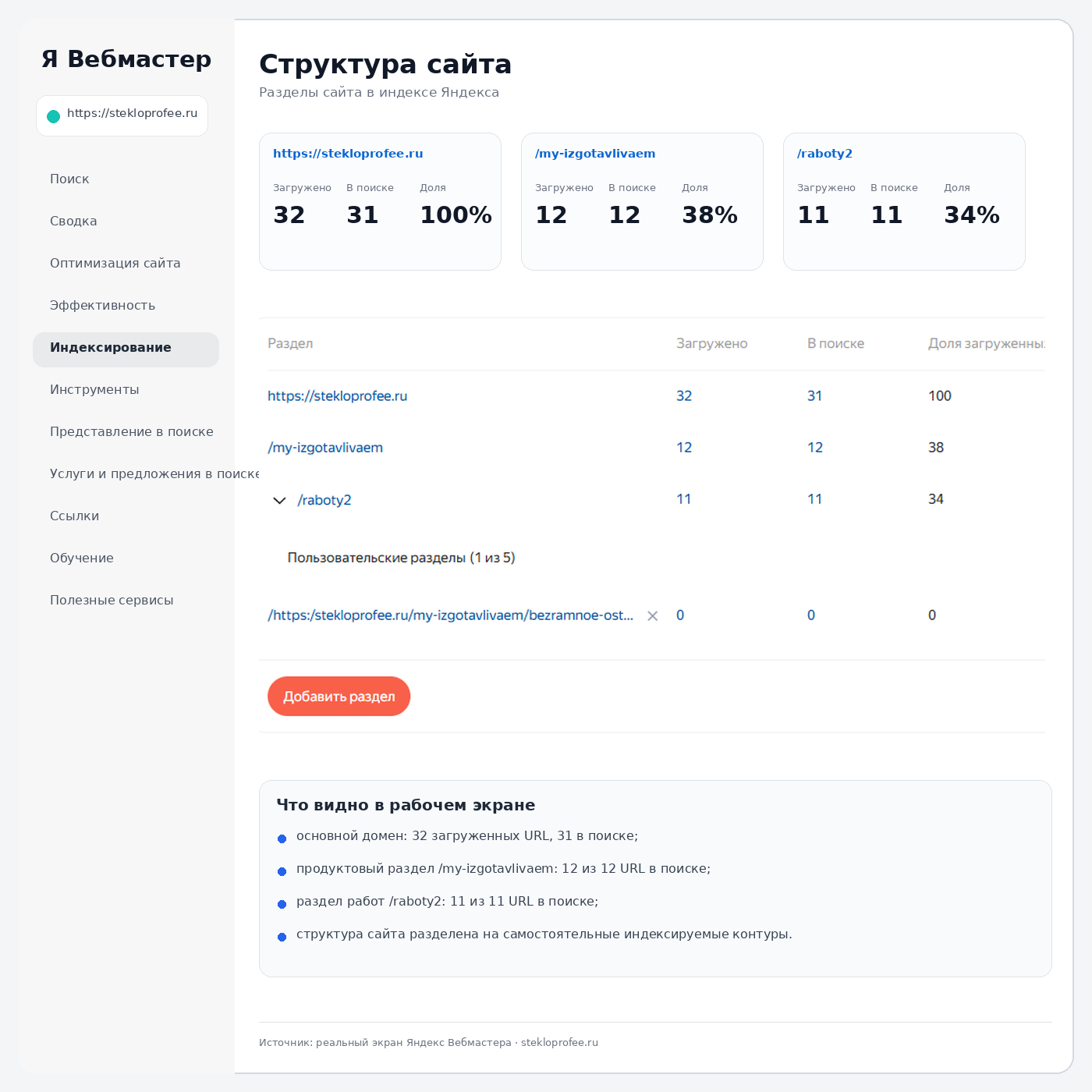Open /raboty2 card title link
This screenshot has width=1092, height=1092.
(824, 154)
